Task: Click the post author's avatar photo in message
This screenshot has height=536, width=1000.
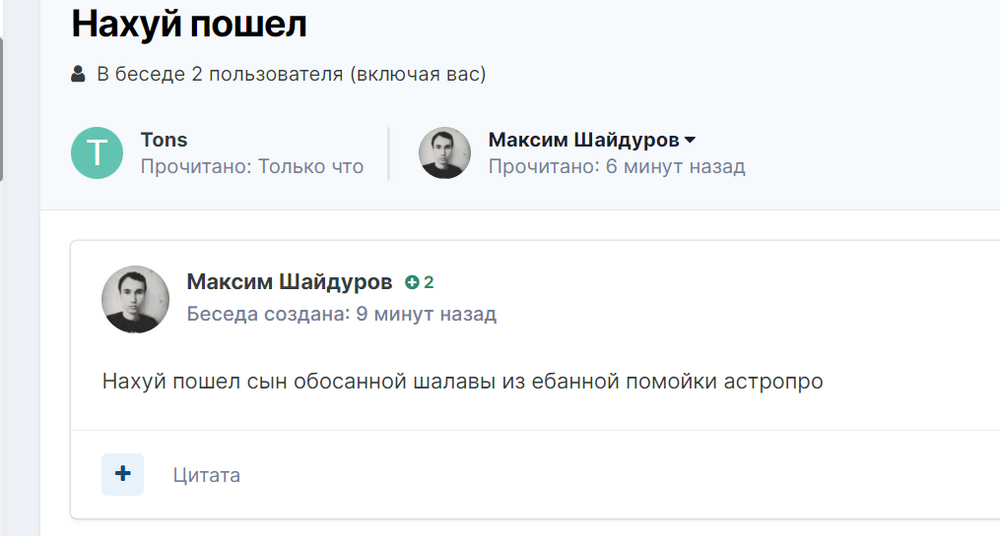Action: (135, 299)
